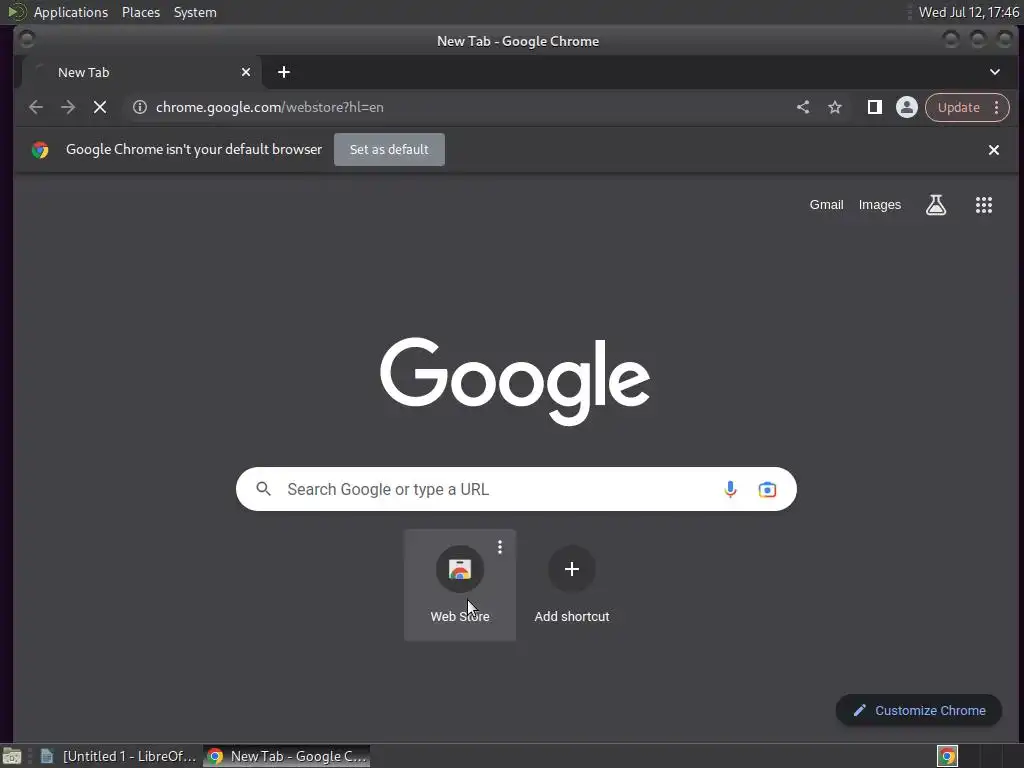1024x768 pixels.
Task: Stop loading the page
Action: tap(100, 107)
